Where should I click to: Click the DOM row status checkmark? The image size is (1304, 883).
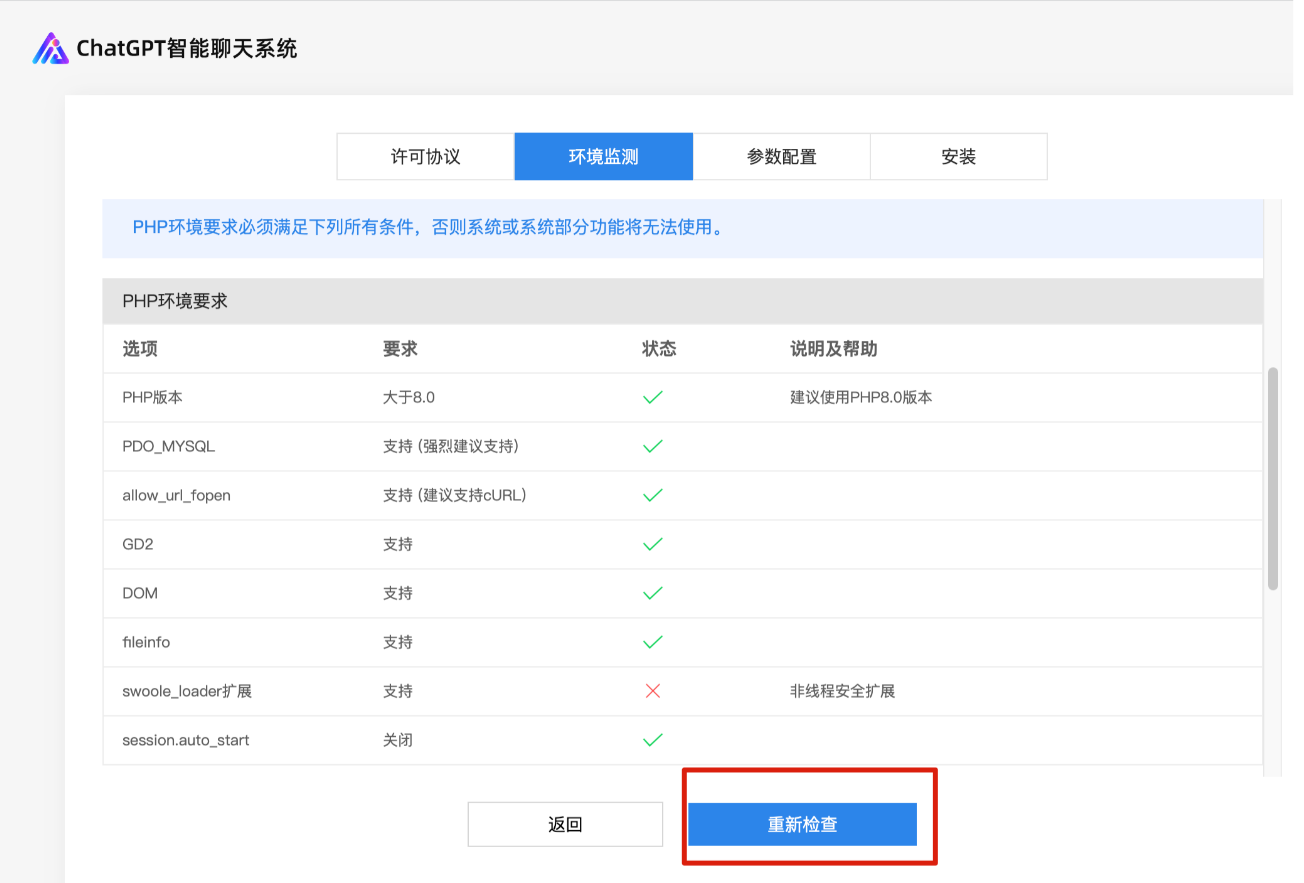tap(653, 593)
